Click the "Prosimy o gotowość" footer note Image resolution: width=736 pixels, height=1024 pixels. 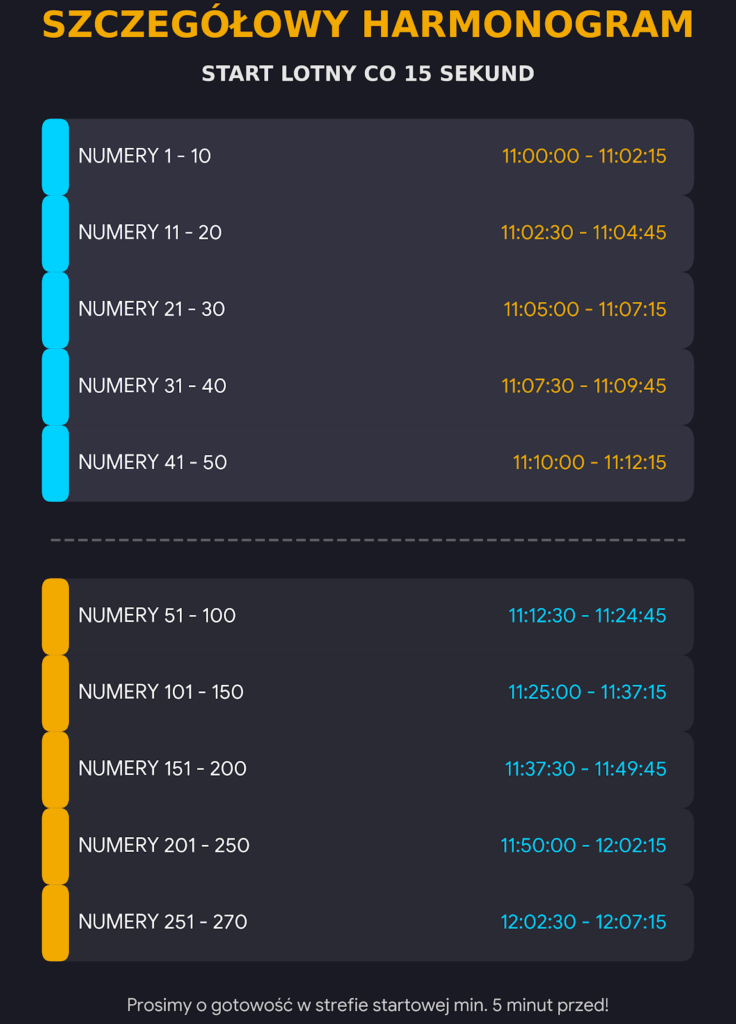(x=367, y=1005)
